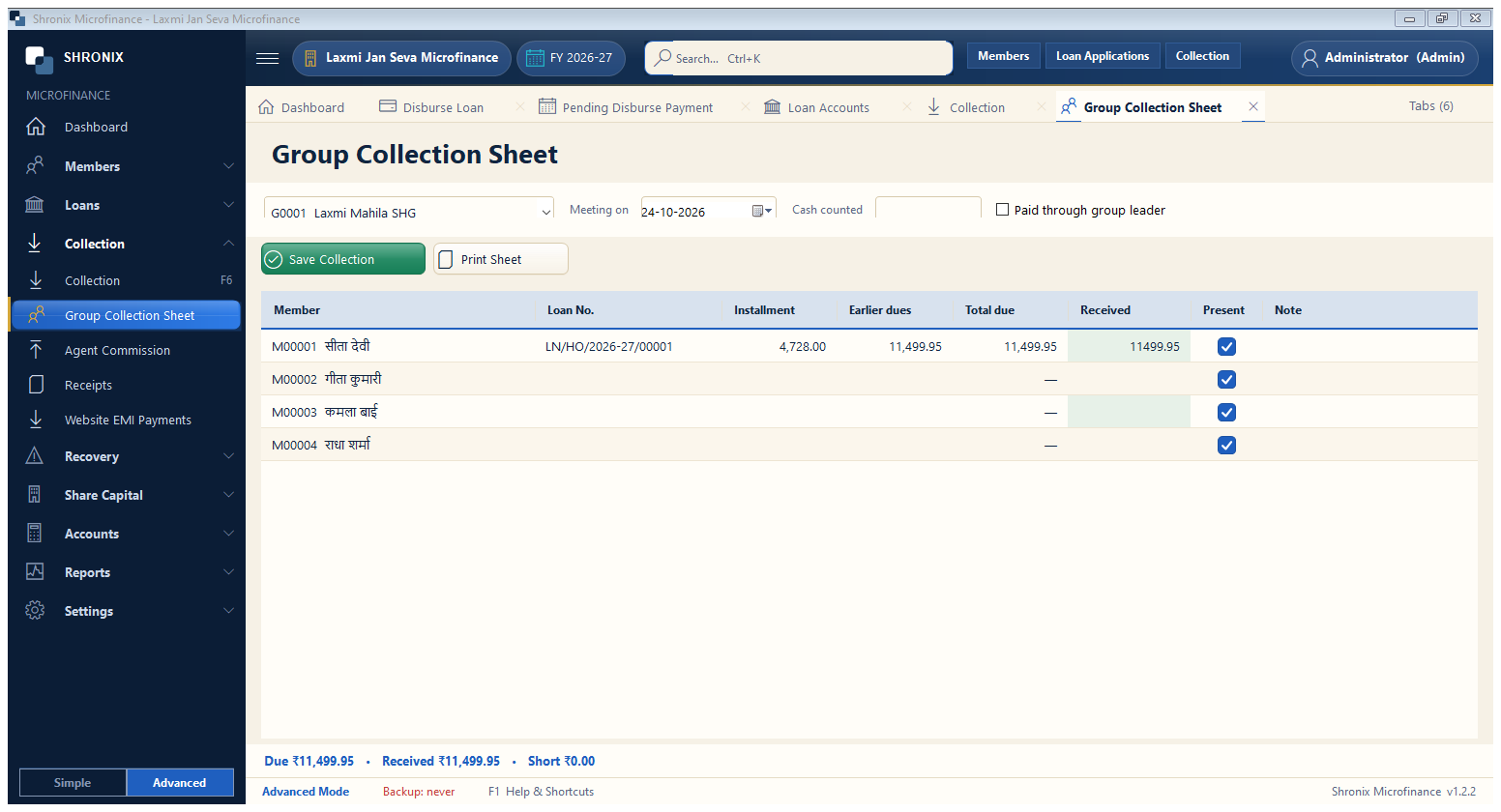The width and height of the screenshot is (1501, 812).
Task: Click the hamburger menu icon
Action: click(268, 58)
